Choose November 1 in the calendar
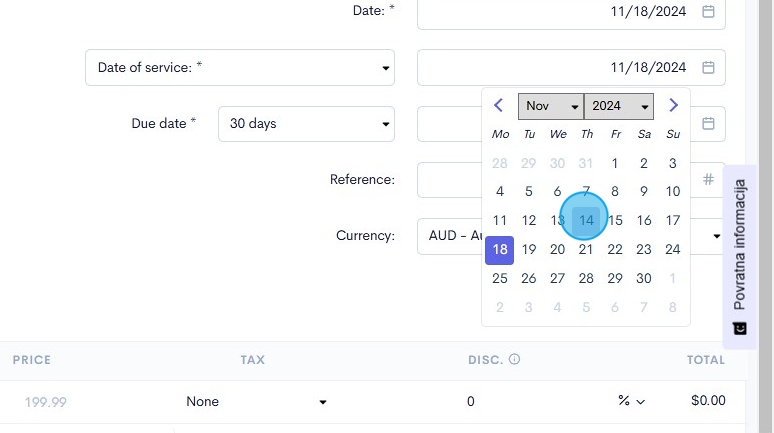Image resolution: width=774 pixels, height=433 pixels. tap(615, 163)
